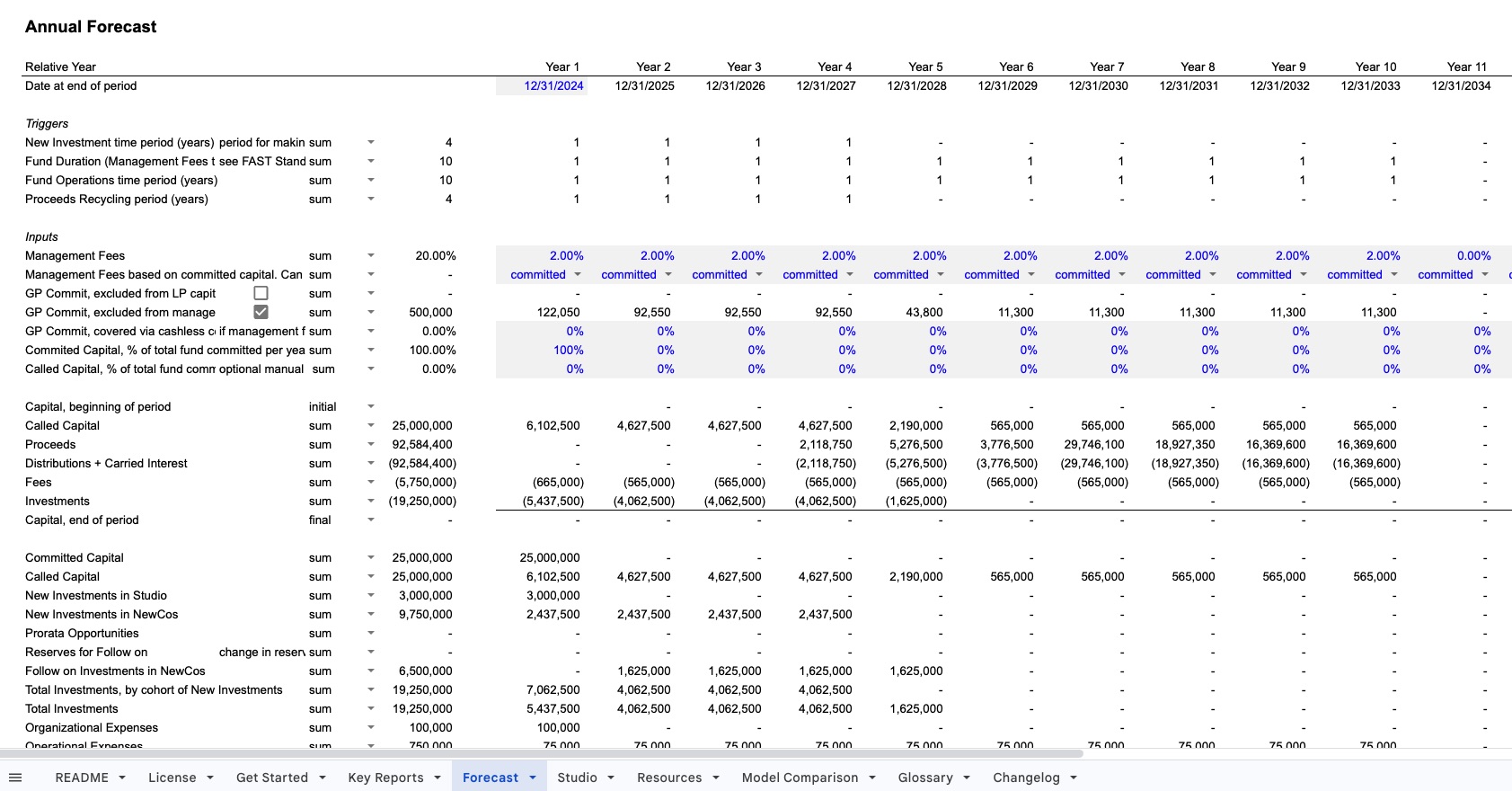Select Year 1 Called Capital 6,102,500 in capital section

553,425
